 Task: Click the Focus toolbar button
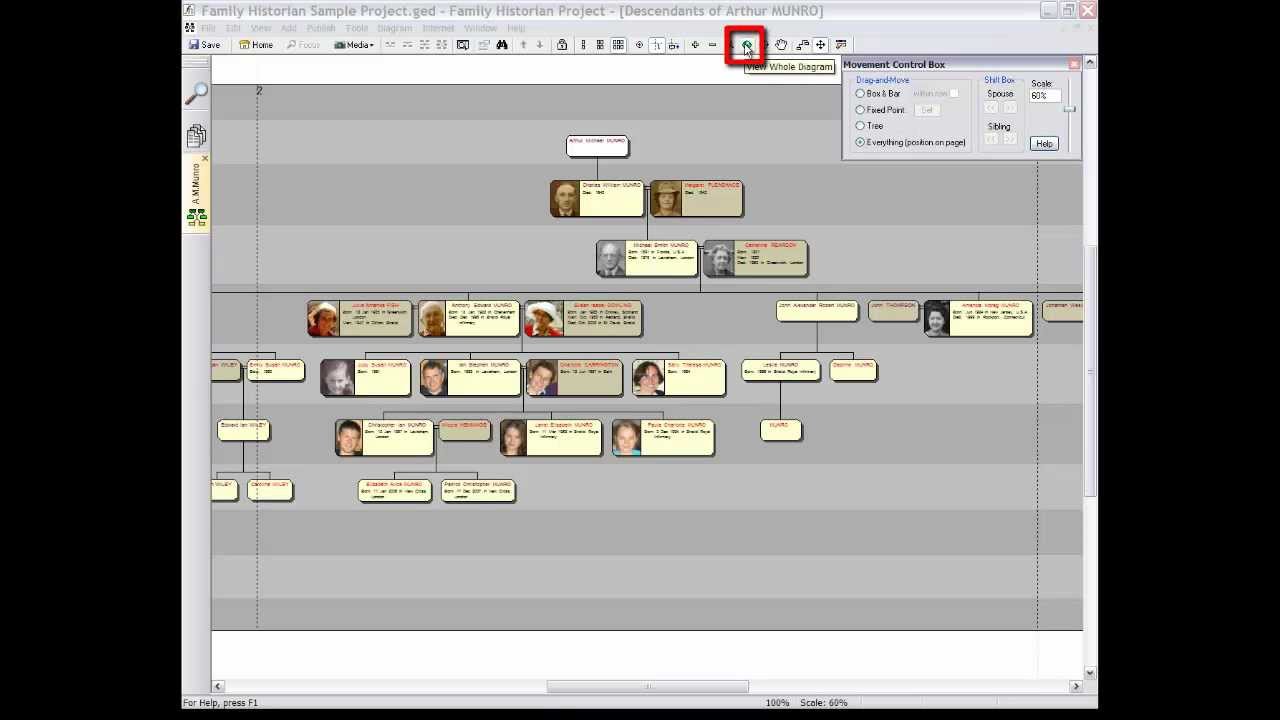(303, 45)
